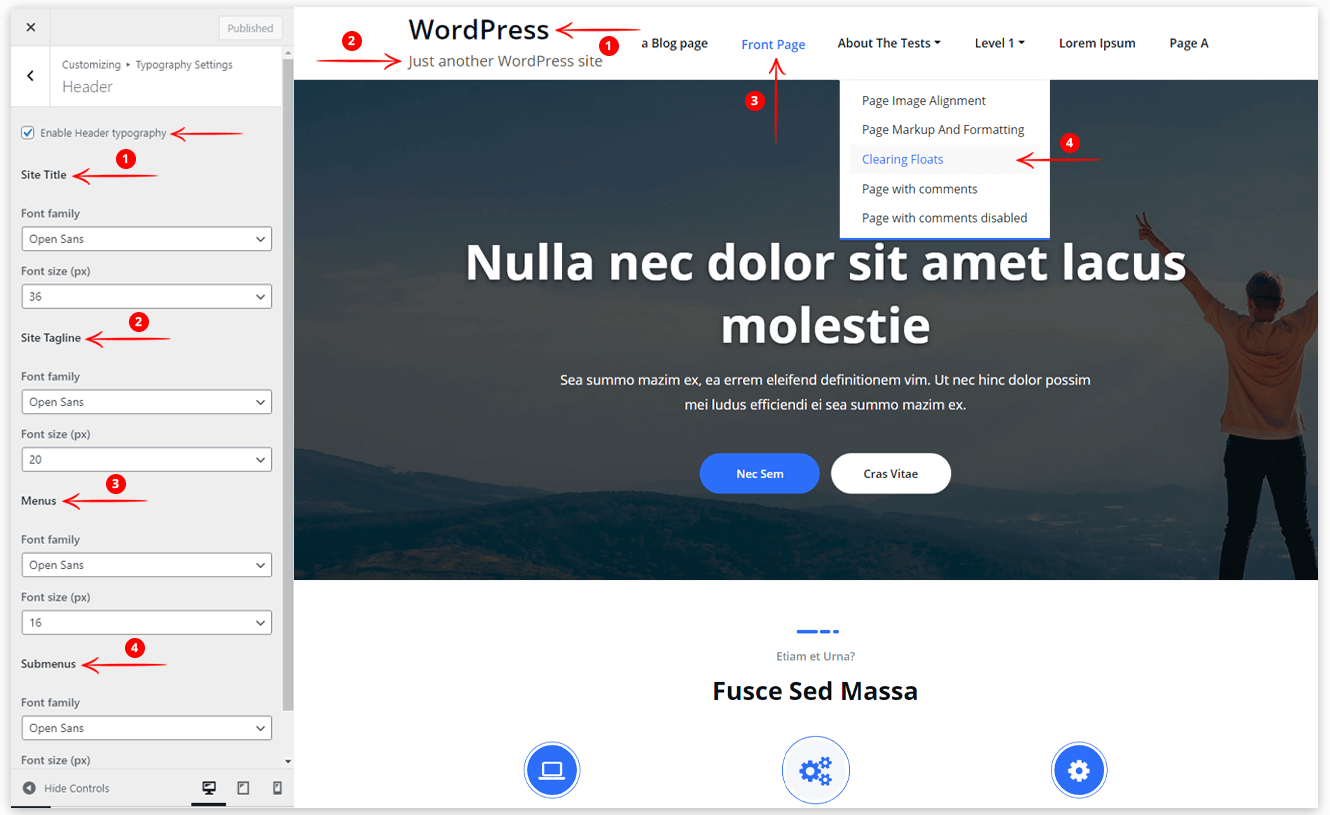Viewport: 1330px width, 815px height.
Task: Switch to mobile preview icon
Action: 277,788
